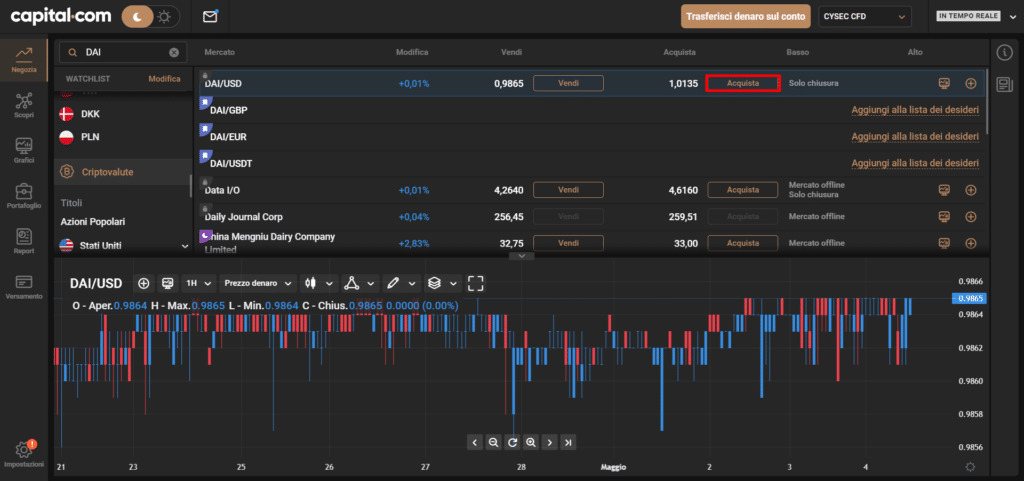
Task: Open chart window icon beside DAI/USD title
Action: [x=168, y=283]
